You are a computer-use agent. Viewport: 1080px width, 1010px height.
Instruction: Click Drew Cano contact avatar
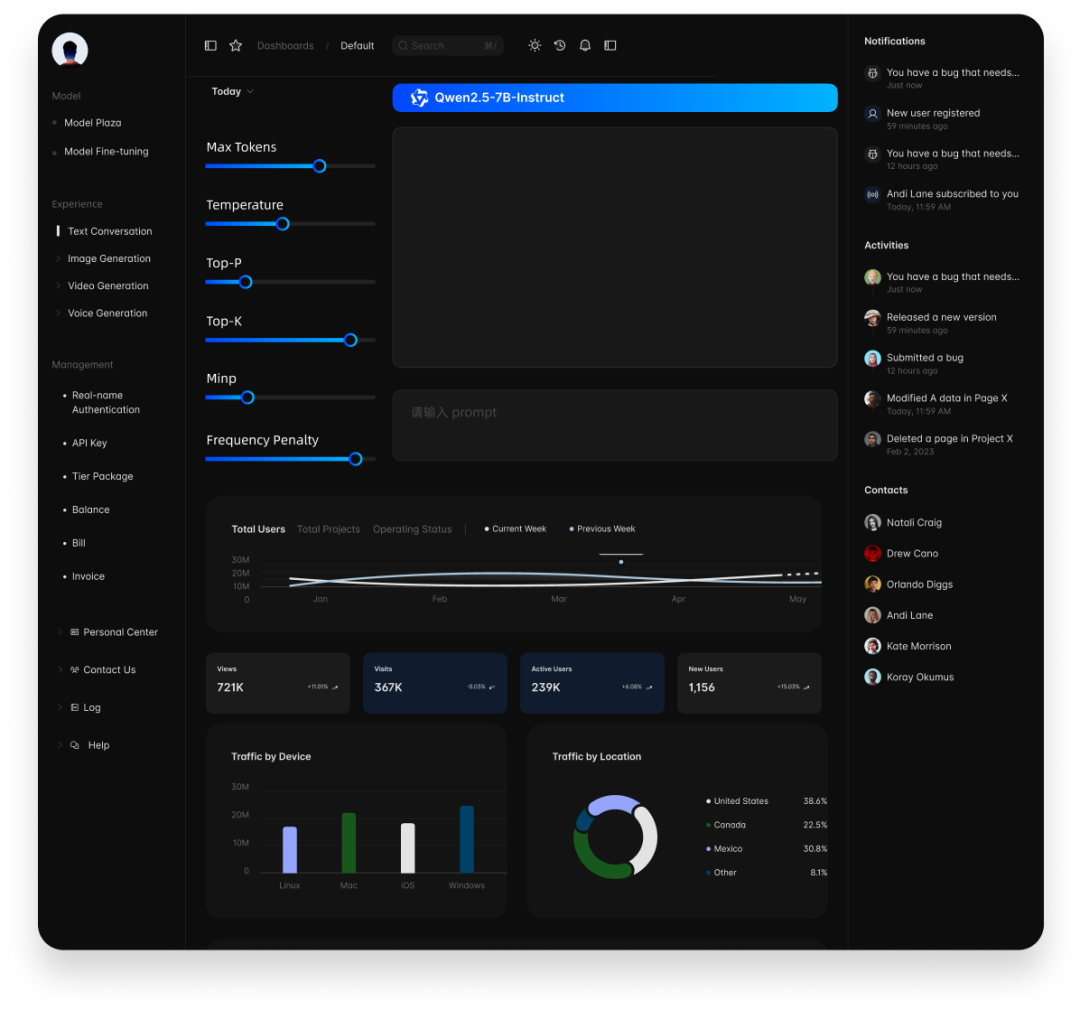[x=873, y=553]
